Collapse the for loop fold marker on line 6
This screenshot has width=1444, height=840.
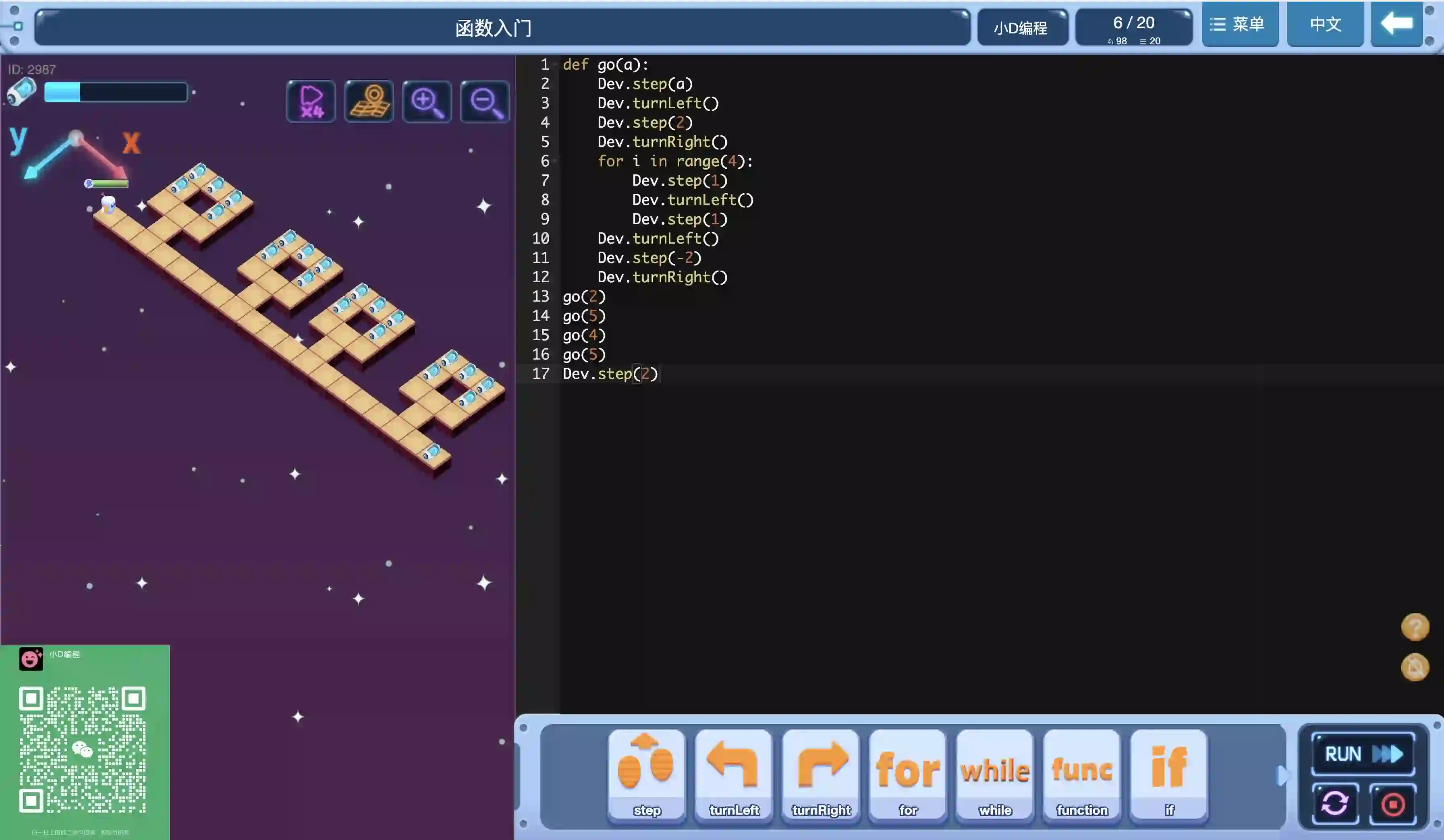[555, 161]
